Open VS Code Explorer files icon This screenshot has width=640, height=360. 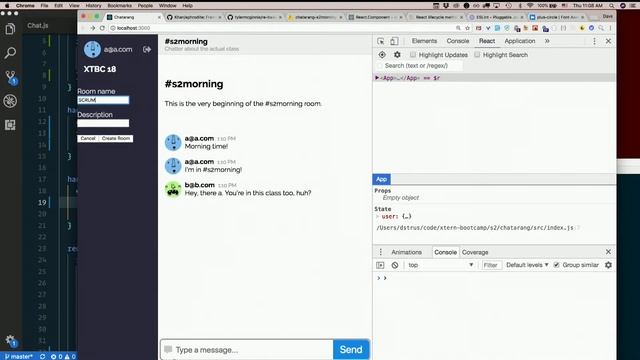[x=10, y=29]
